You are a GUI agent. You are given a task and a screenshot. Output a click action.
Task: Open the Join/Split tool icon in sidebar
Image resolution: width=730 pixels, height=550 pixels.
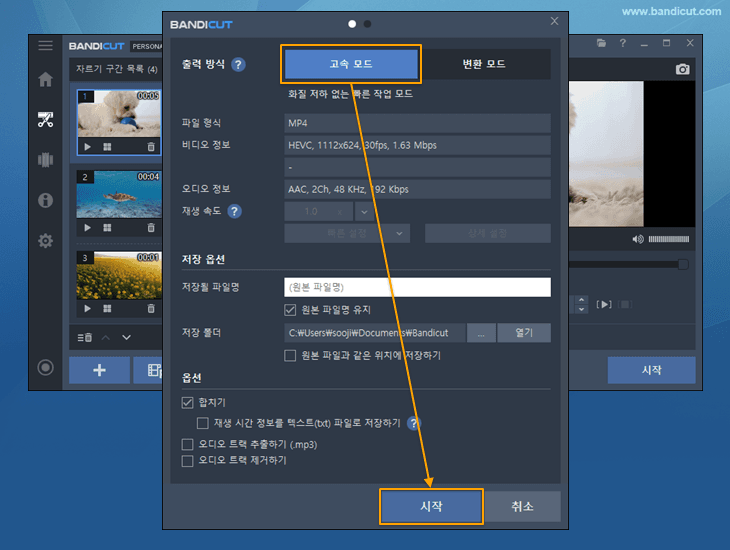tap(45, 160)
